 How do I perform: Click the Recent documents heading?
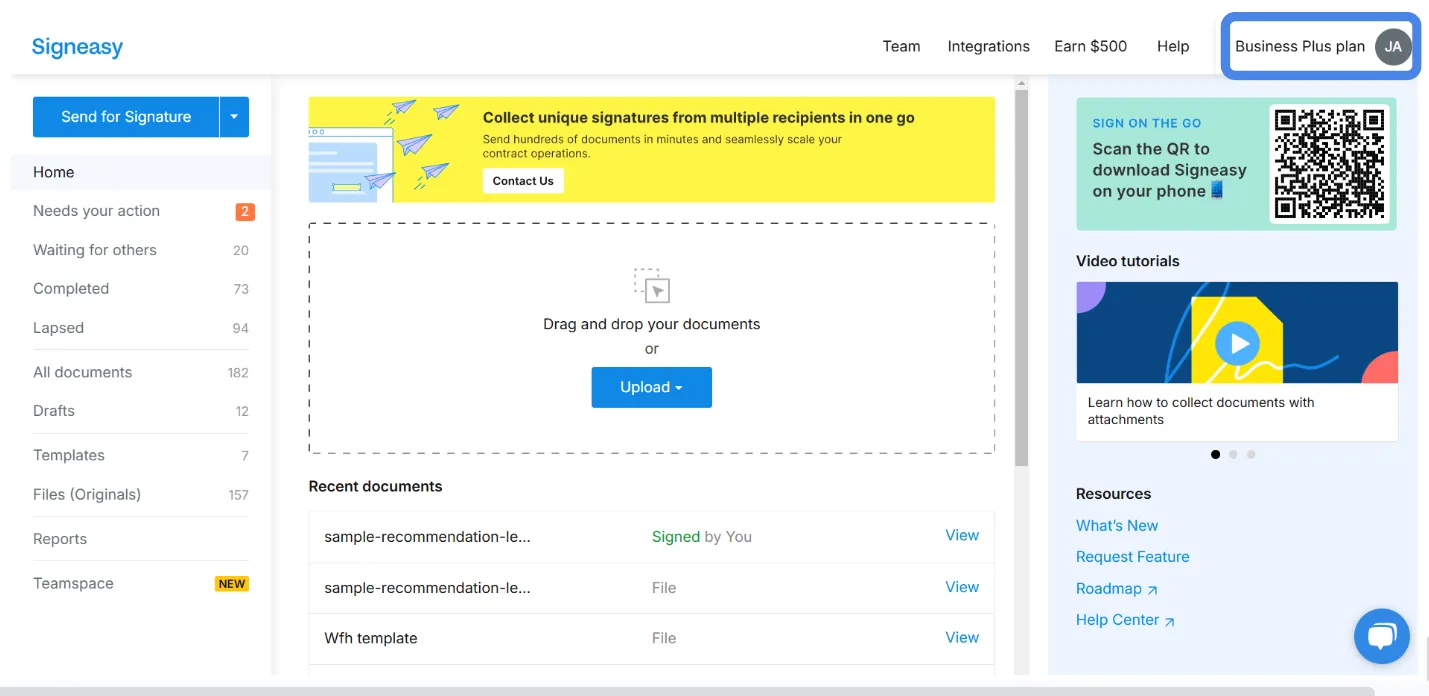[375, 486]
